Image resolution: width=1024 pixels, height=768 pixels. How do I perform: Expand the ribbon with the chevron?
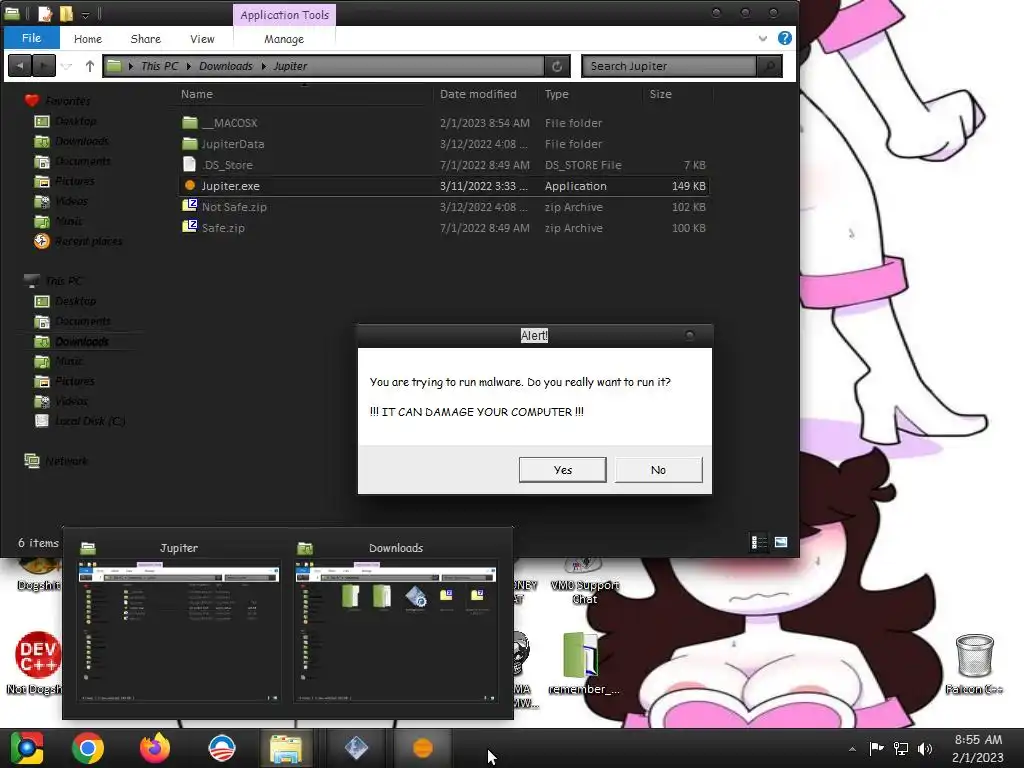pyautogui.click(x=762, y=39)
